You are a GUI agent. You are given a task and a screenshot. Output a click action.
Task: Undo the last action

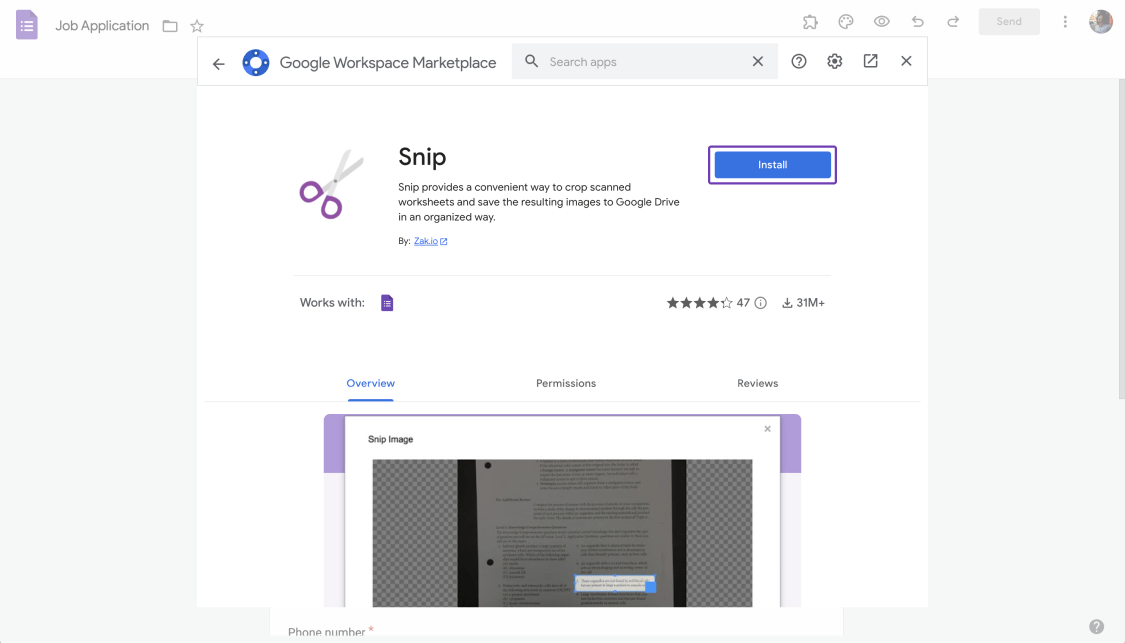tap(917, 21)
